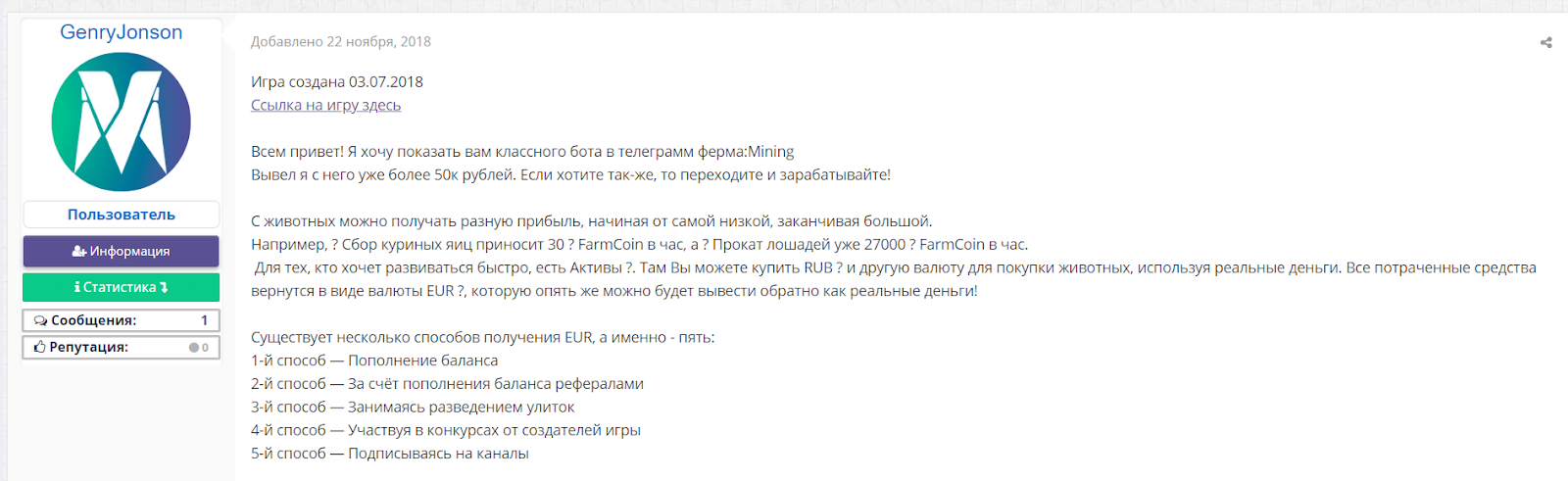Viewport: 1568px width, 481px height.
Task: Click the Репутация label
Action: click(x=88, y=347)
